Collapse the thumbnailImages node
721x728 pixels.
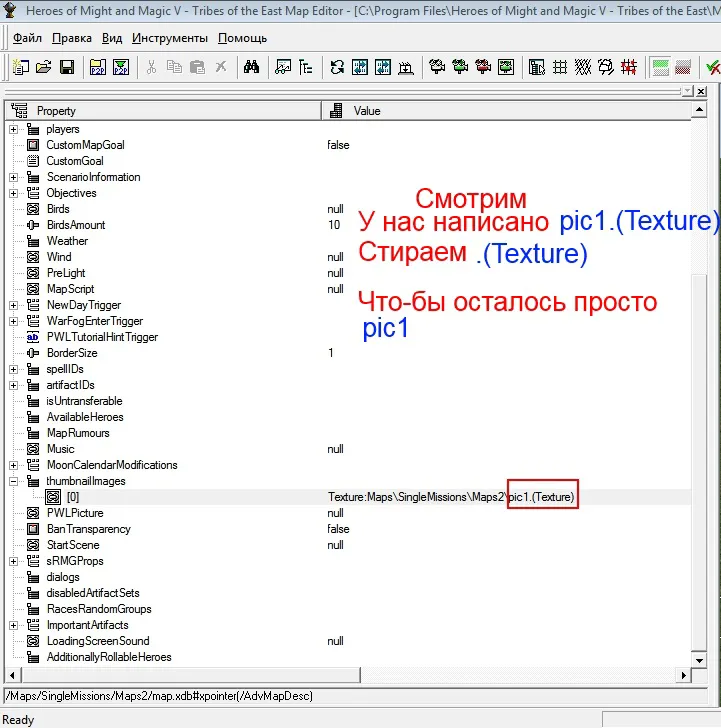tap(13, 481)
